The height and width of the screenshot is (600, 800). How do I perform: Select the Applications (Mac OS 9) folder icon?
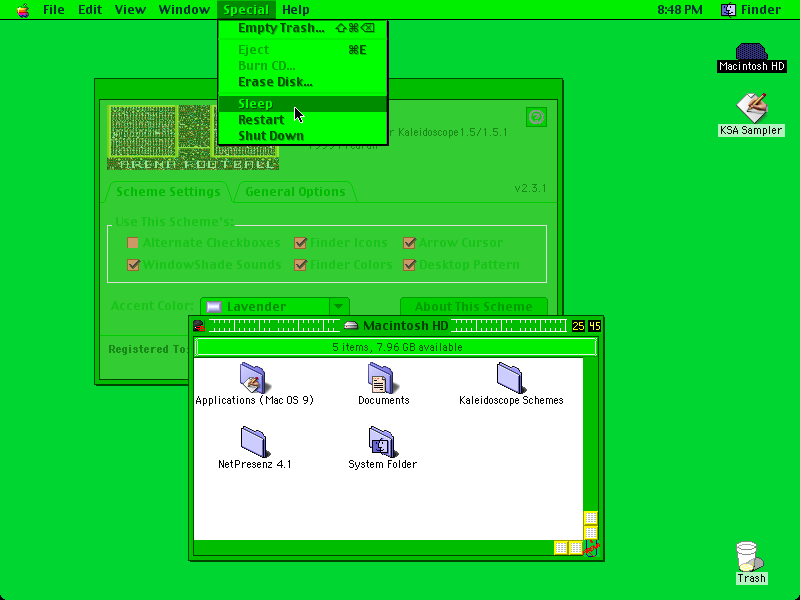[x=253, y=378]
